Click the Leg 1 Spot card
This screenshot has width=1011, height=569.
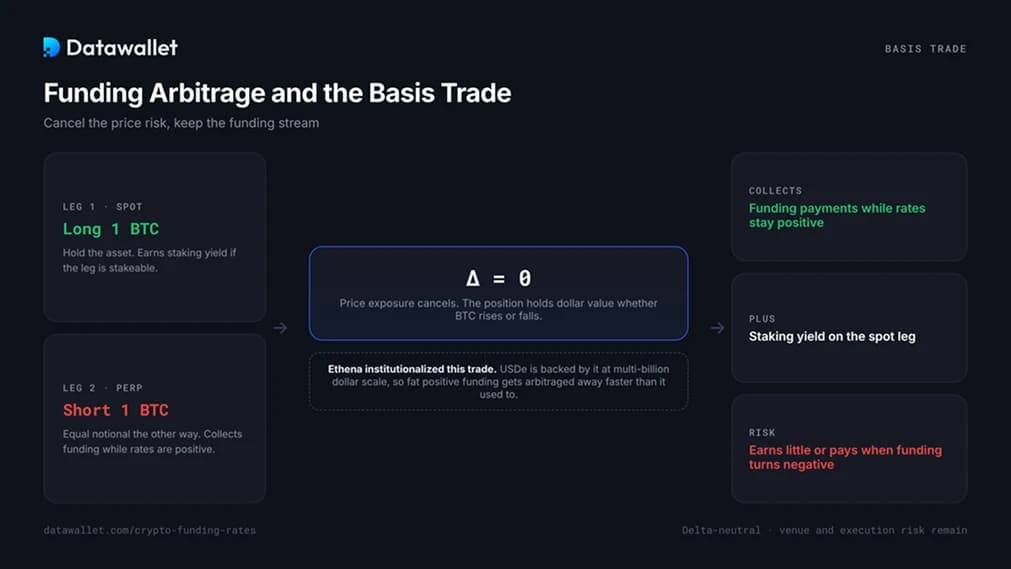click(x=155, y=237)
